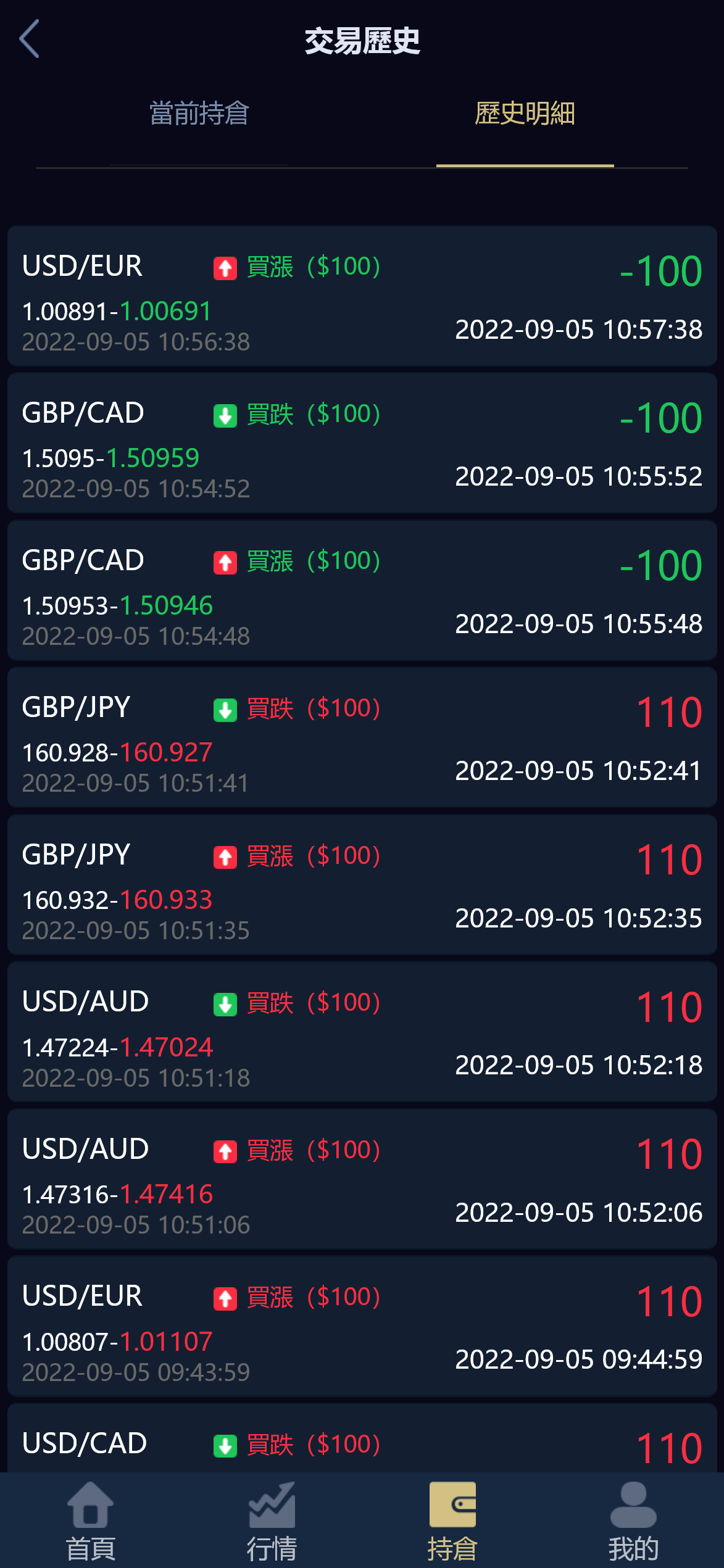Click green down arrow on 10:51:41 GBP/JPY trade
The height and width of the screenshot is (1568, 724).
pyautogui.click(x=225, y=710)
